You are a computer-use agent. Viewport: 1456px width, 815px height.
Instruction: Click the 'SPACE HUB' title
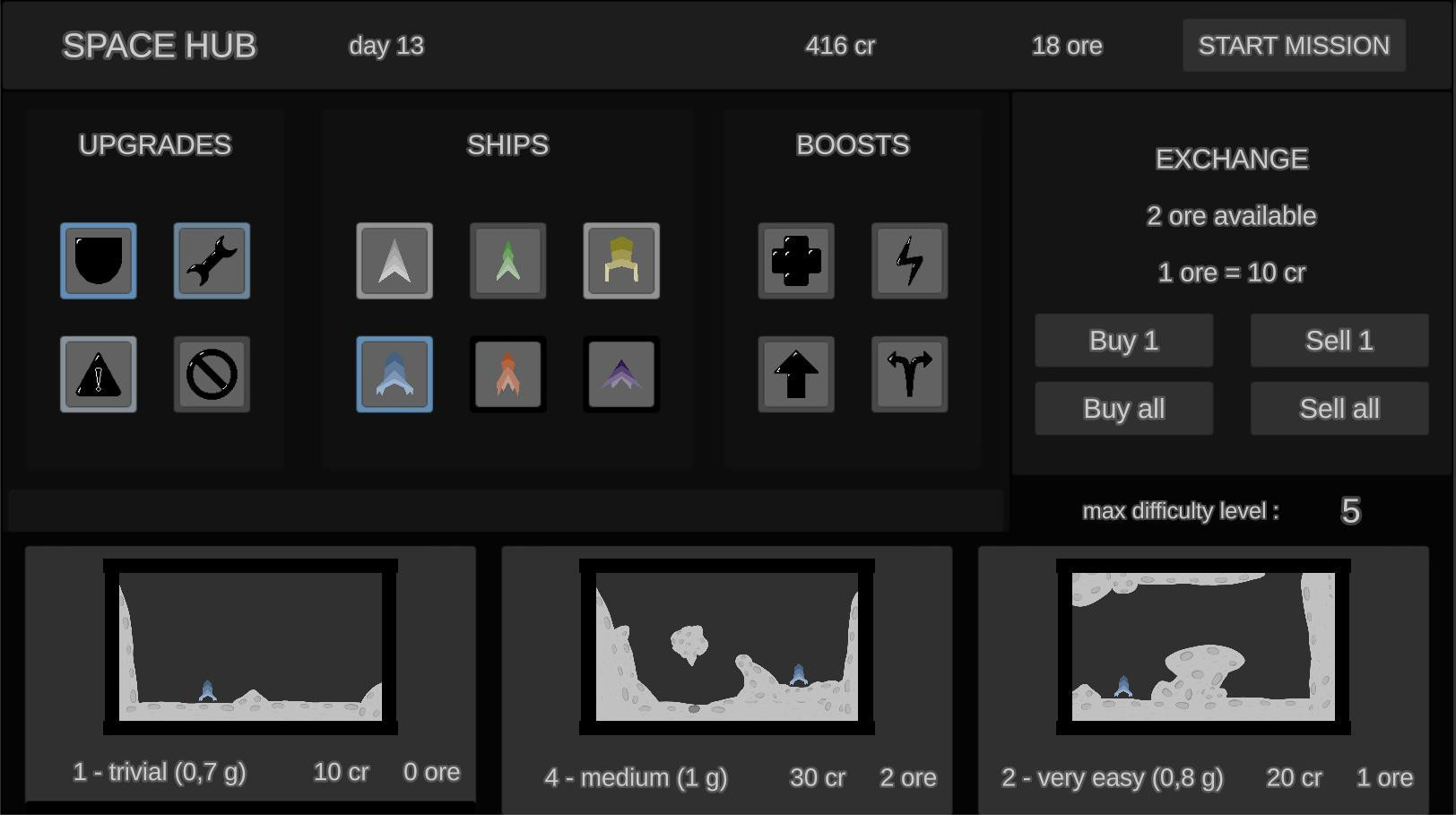pos(160,46)
